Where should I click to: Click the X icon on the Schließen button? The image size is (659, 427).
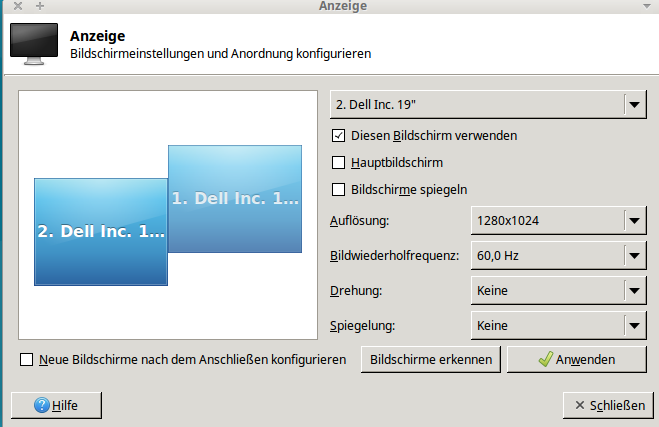[x=580, y=405]
